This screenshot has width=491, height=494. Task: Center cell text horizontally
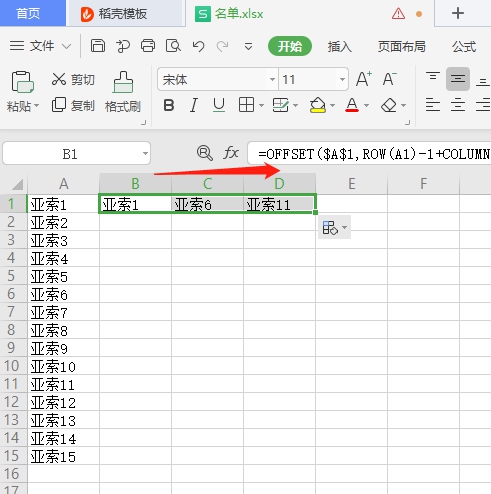tap(458, 105)
